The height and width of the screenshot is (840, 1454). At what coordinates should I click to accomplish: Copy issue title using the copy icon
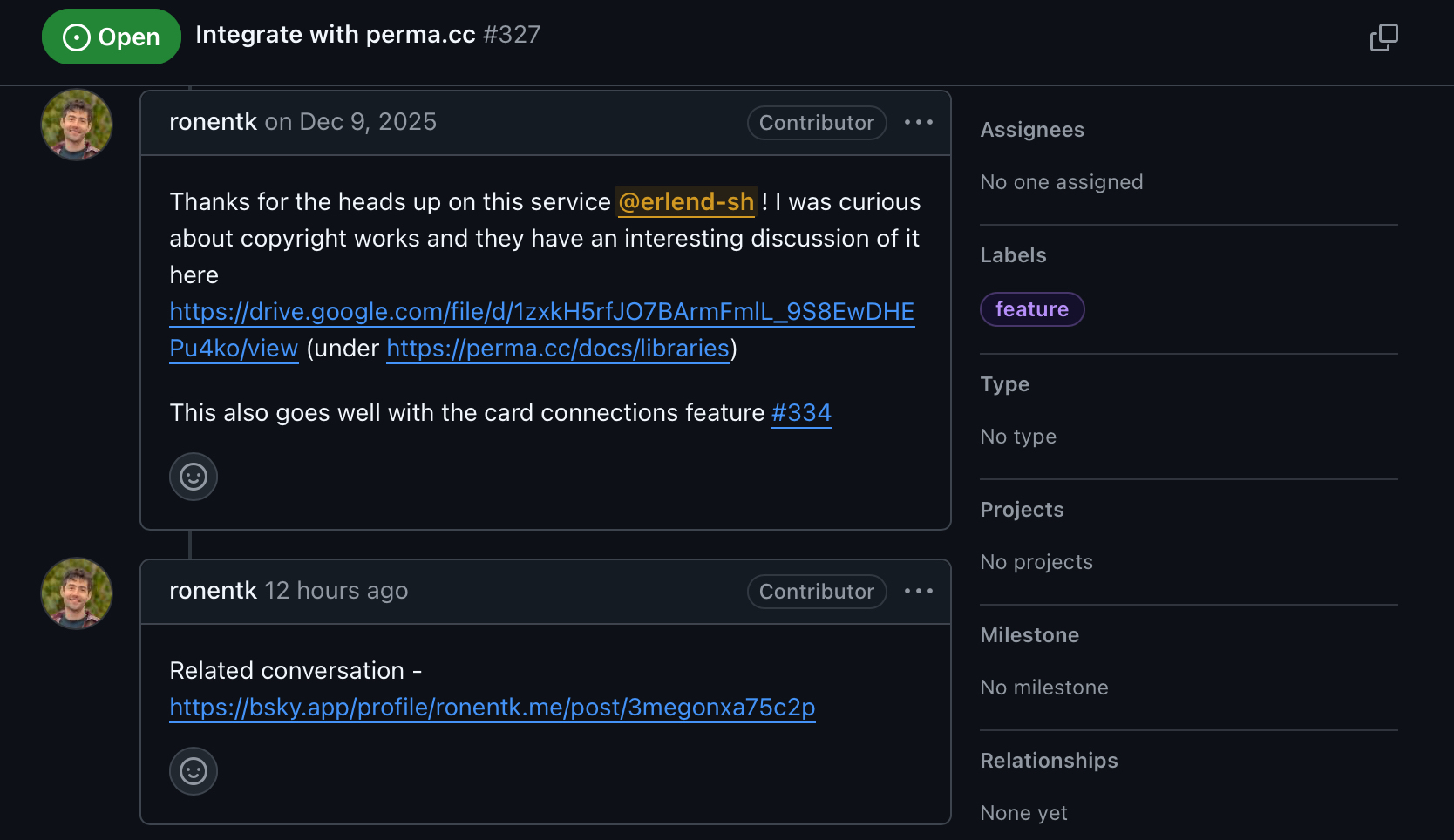(x=1383, y=37)
